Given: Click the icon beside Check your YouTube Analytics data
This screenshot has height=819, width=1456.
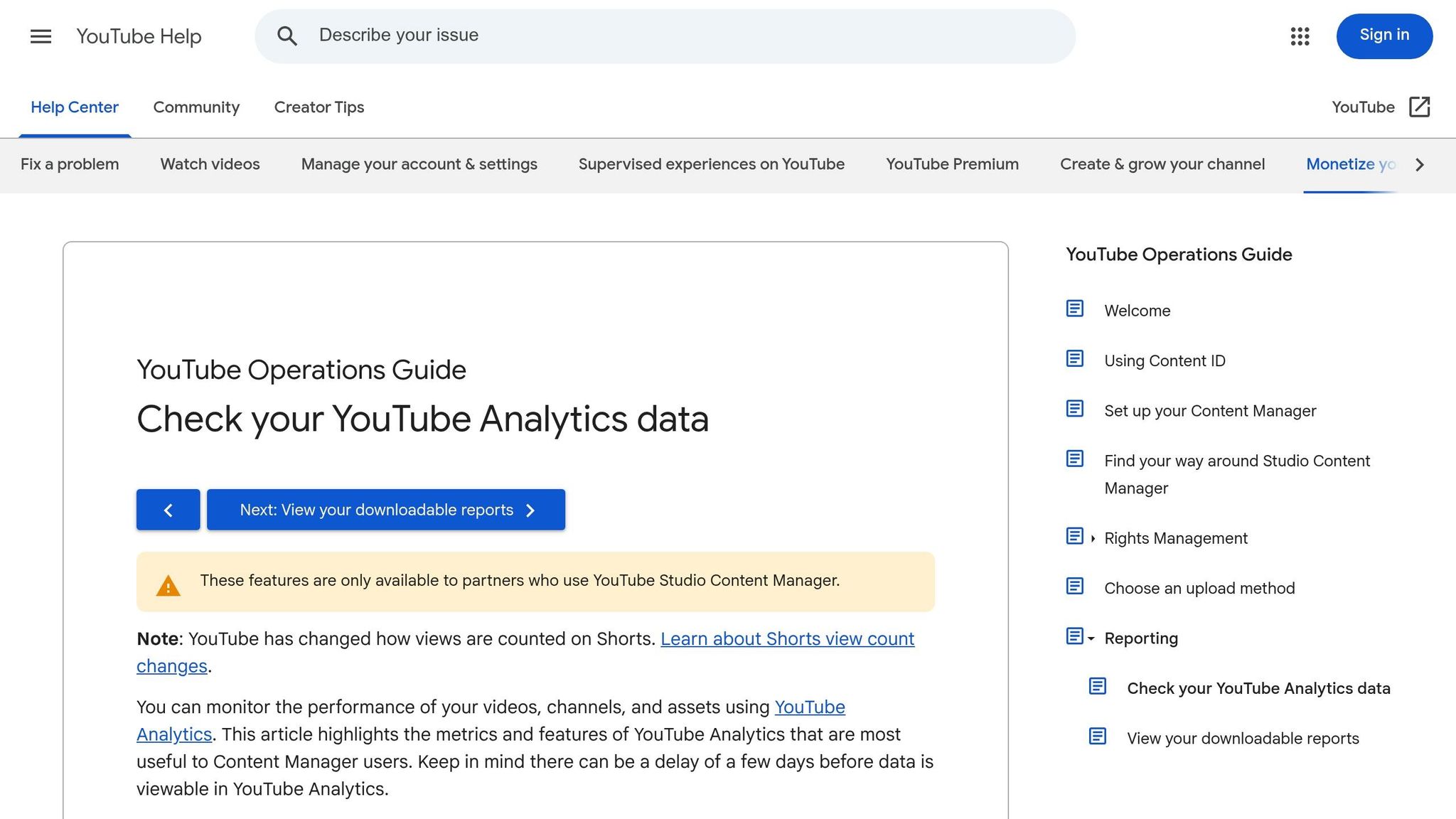Looking at the screenshot, I should (x=1098, y=686).
